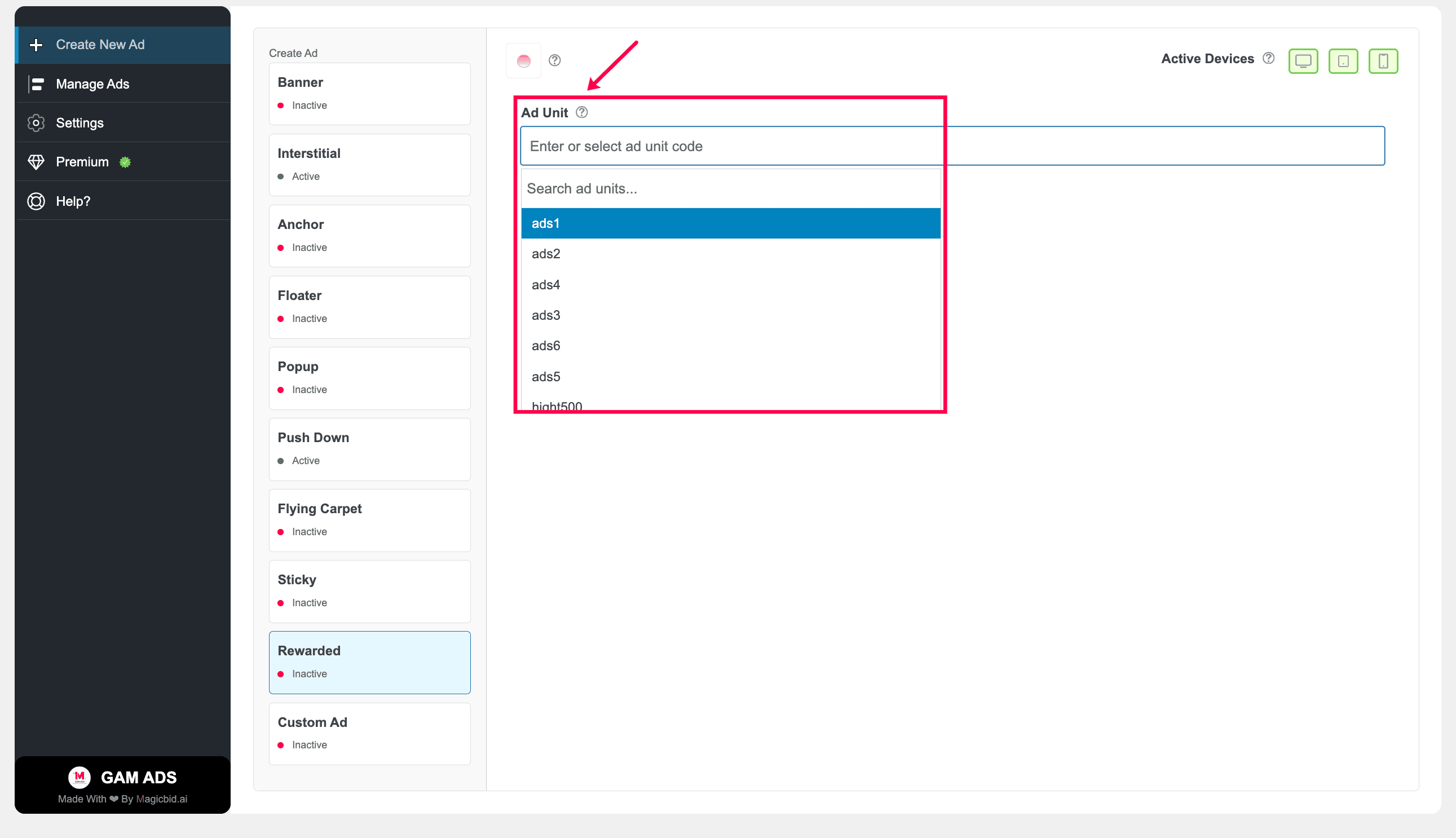Open the Premium sidebar item
The image size is (1456, 838).
(x=123, y=162)
